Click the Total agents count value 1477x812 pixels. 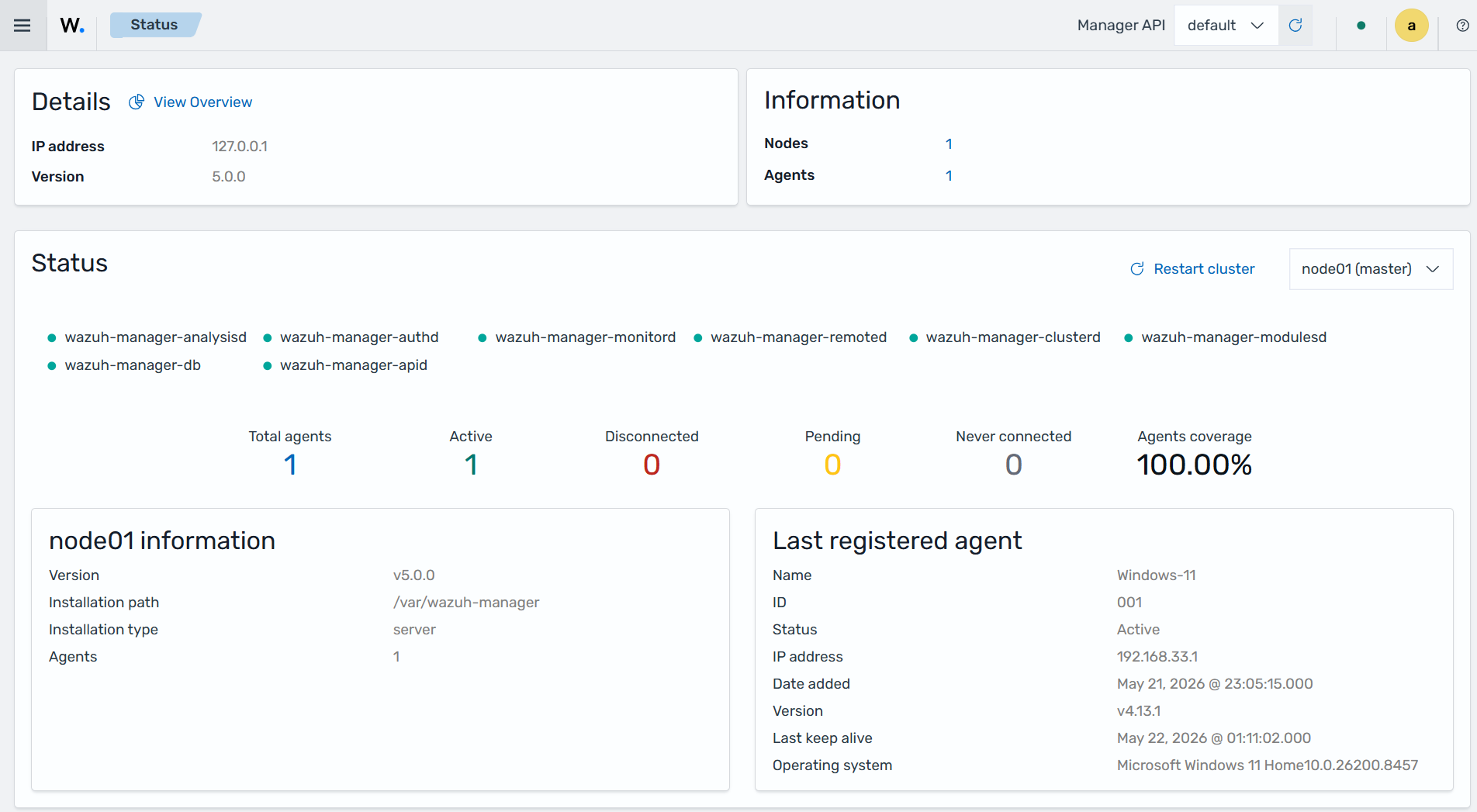coord(290,465)
